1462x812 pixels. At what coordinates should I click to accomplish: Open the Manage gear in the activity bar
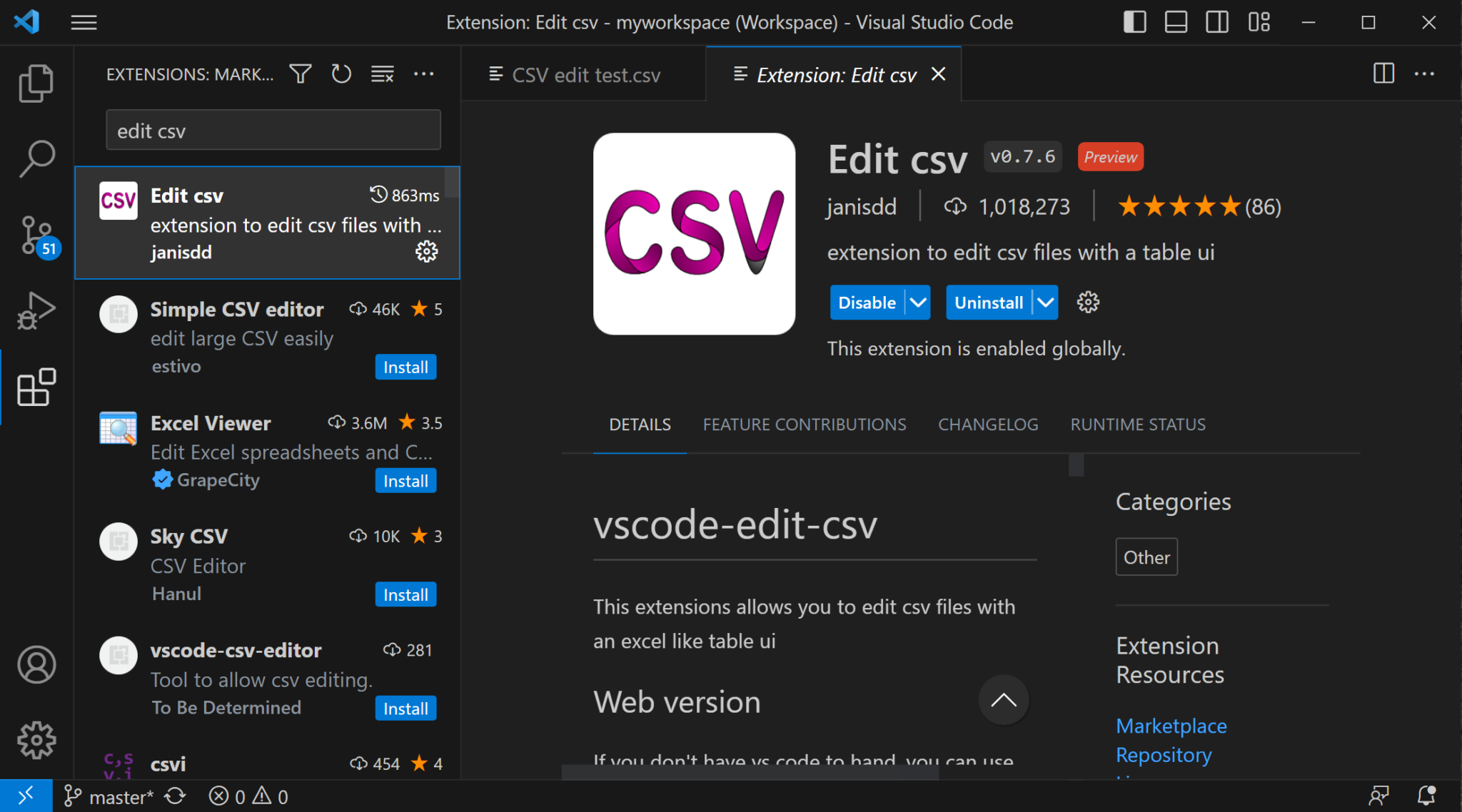click(36, 740)
